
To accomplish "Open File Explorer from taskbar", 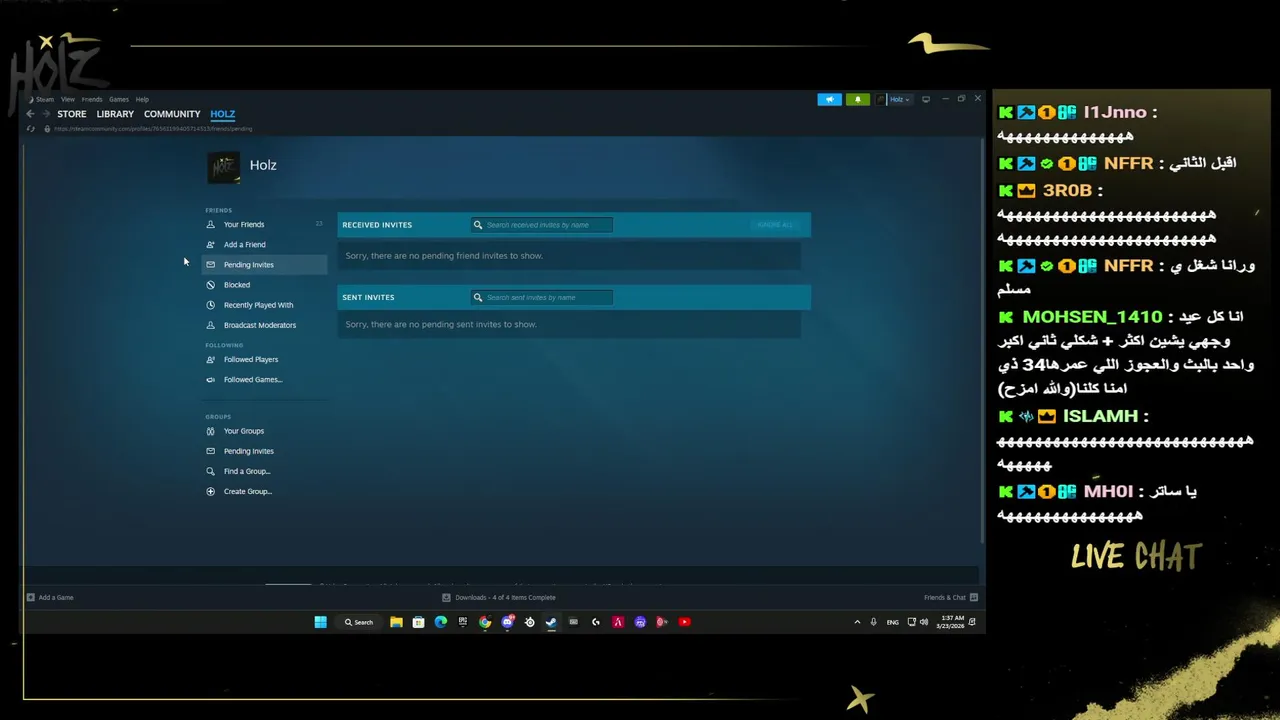I will 396,622.
